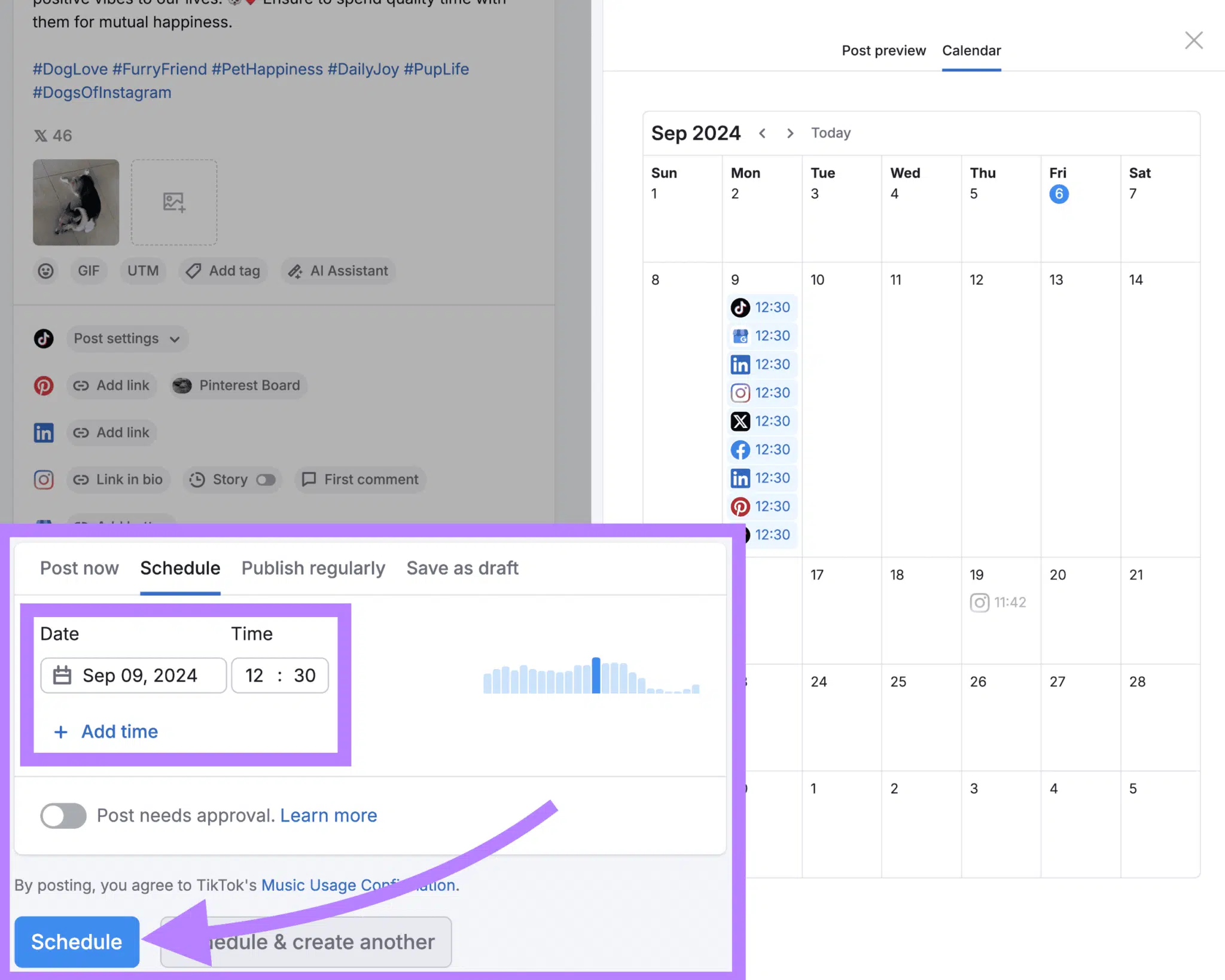Click the blue Schedule button
This screenshot has height=980, width=1225.
77,942
